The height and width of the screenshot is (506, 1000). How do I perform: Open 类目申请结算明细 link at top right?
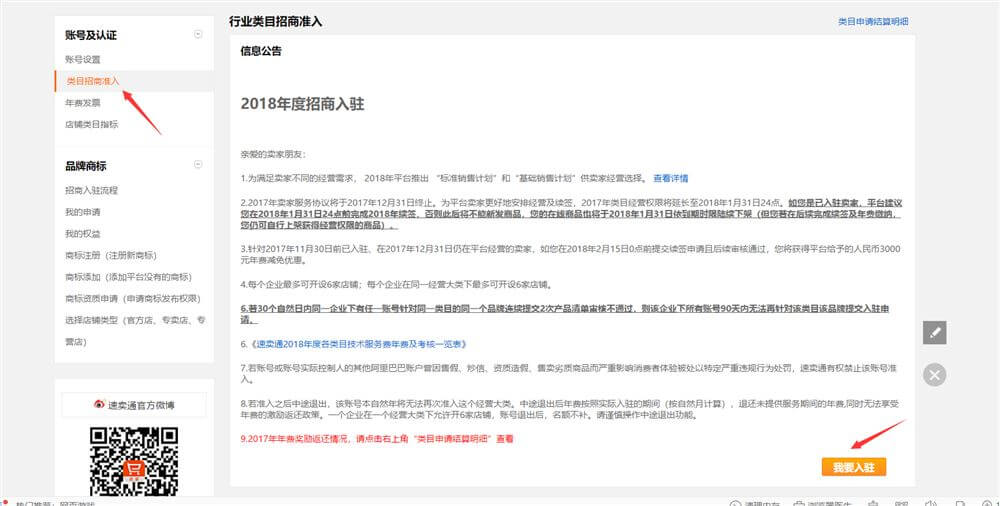[872, 21]
